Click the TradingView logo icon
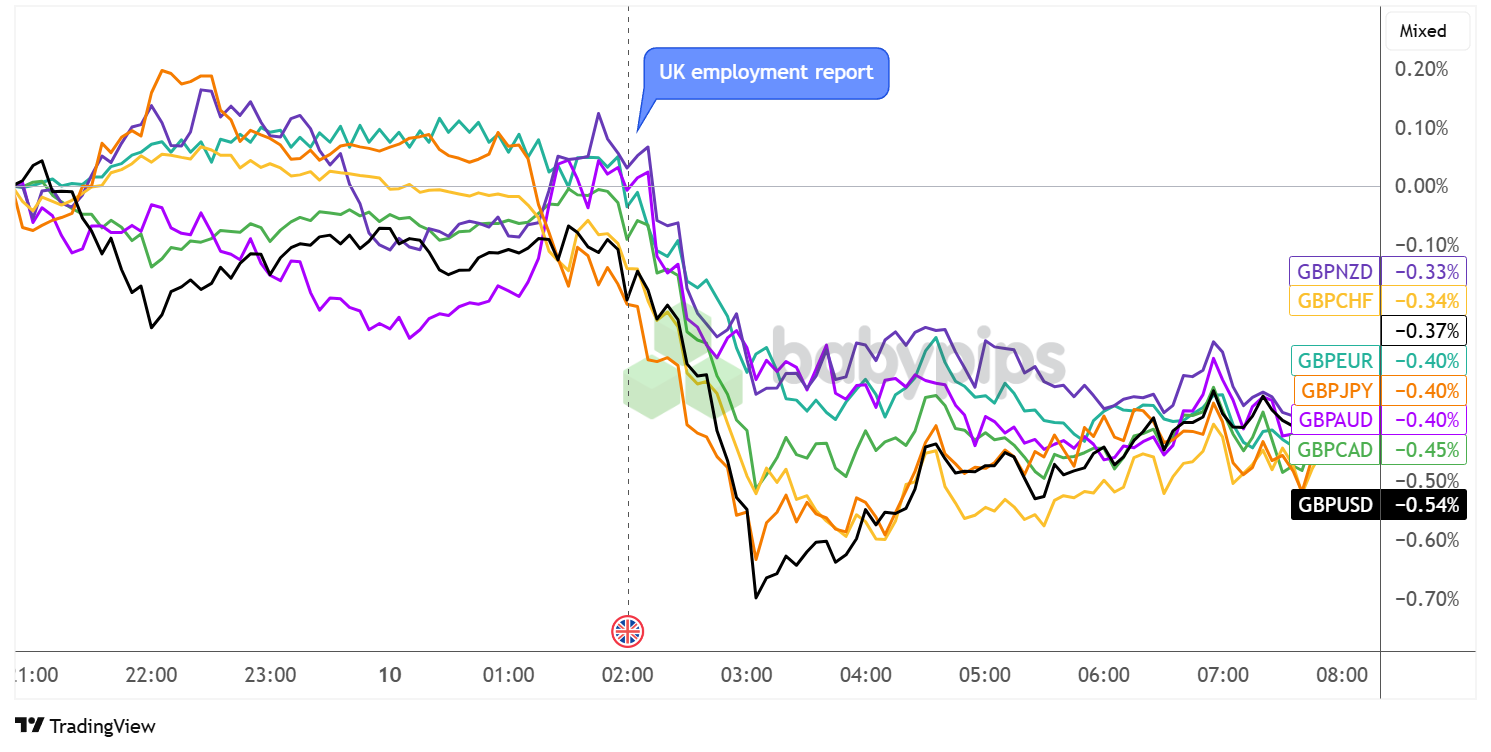The height and width of the screenshot is (752, 1491). (x=29, y=726)
